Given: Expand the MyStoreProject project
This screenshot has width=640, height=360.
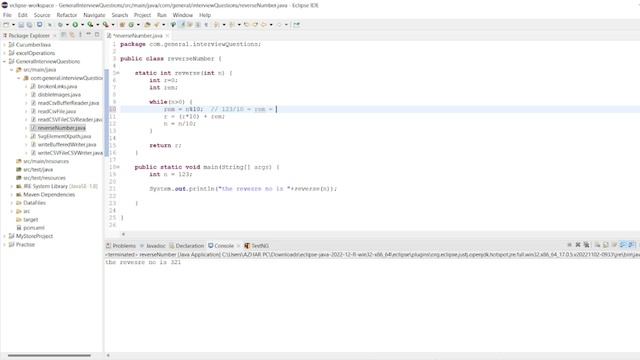Looking at the screenshot, I should tap(4, 236).
